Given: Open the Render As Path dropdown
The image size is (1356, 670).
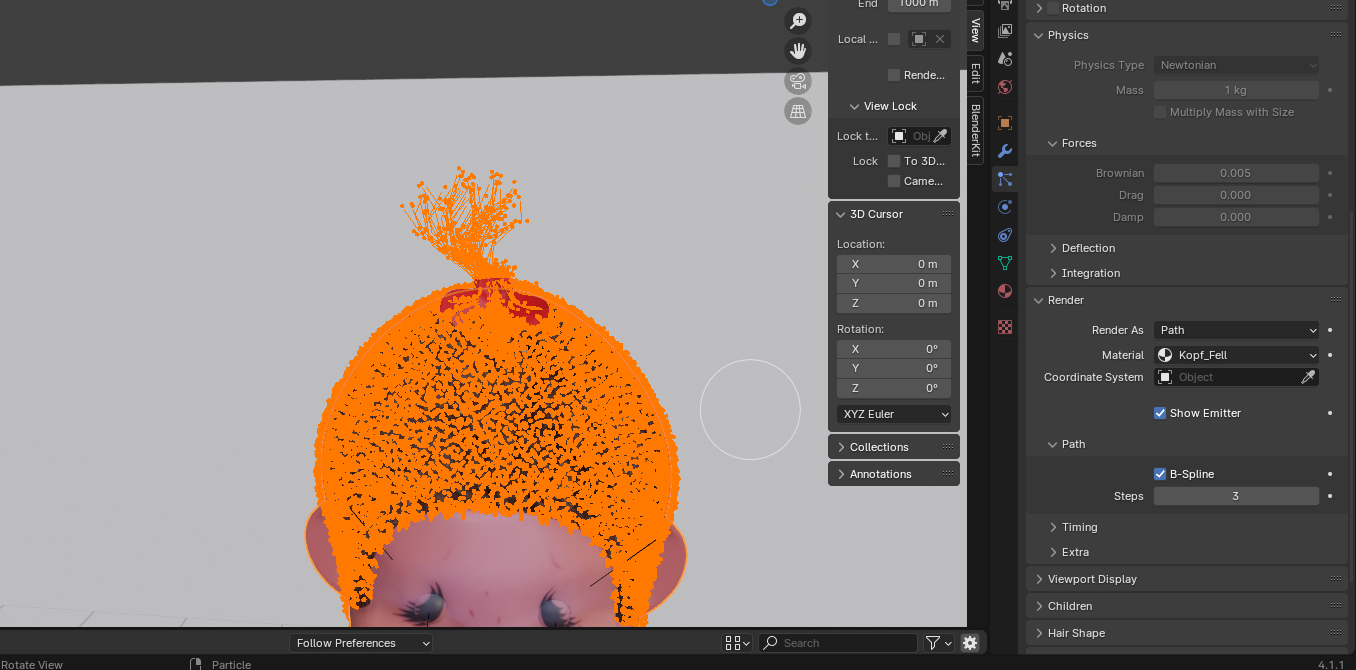Looking at the screenshot, I should tap(1236, 330).
